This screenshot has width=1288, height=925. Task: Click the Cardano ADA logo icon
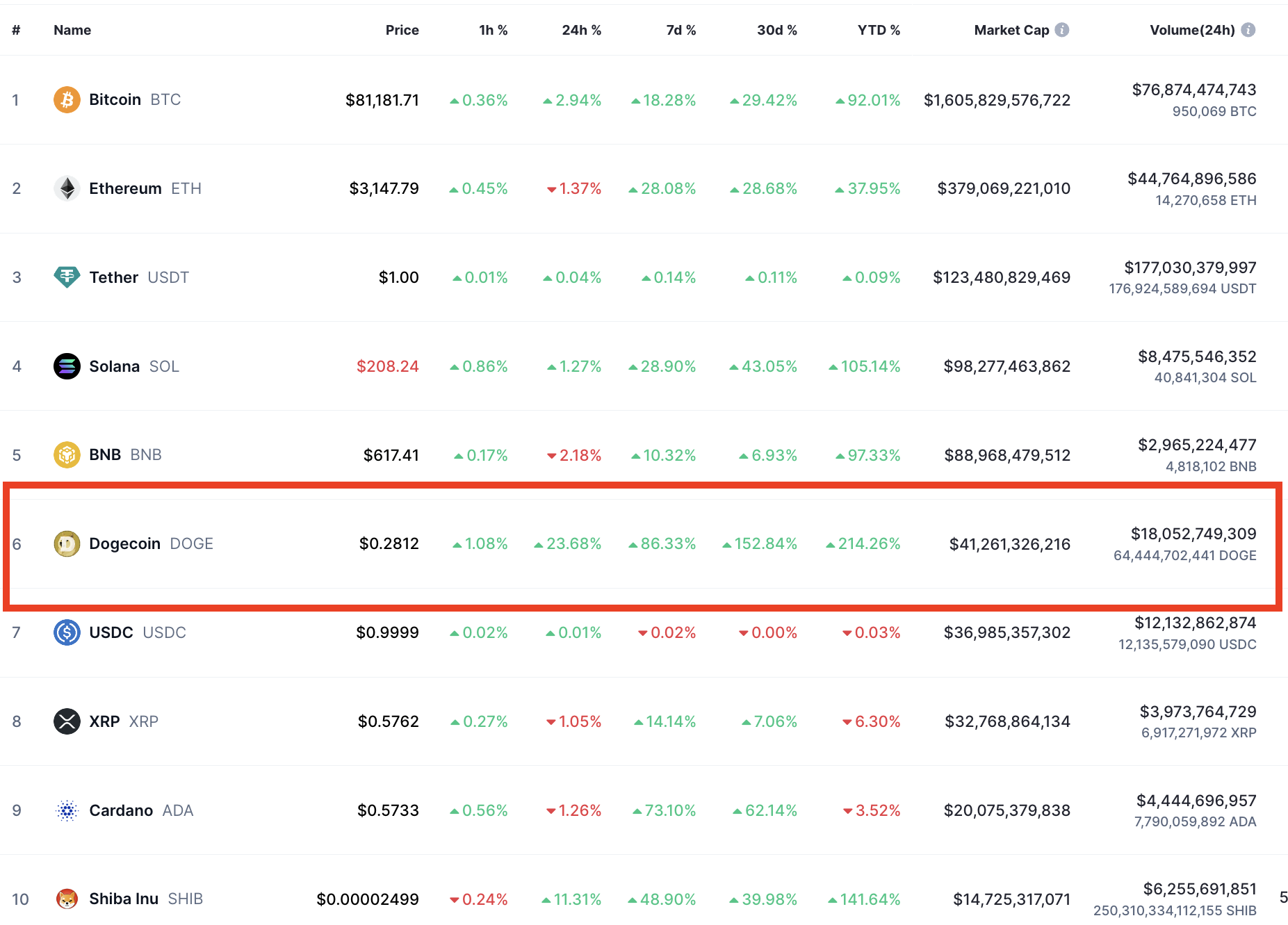point(67,810)
